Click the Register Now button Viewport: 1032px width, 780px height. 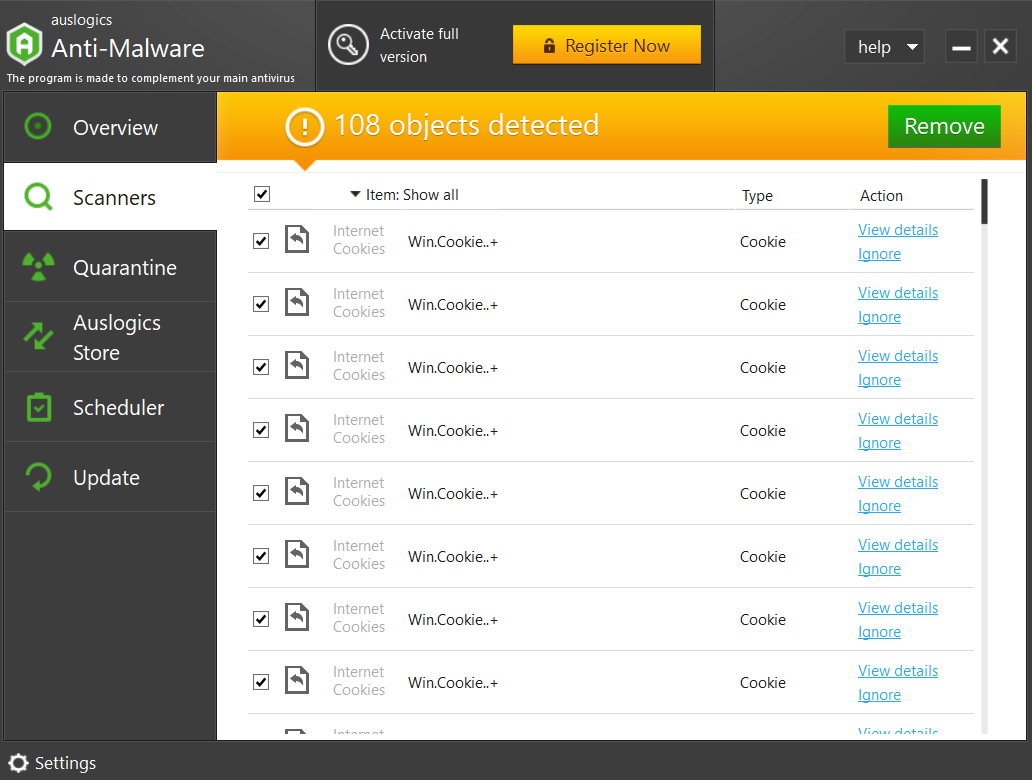pos(607,45)
